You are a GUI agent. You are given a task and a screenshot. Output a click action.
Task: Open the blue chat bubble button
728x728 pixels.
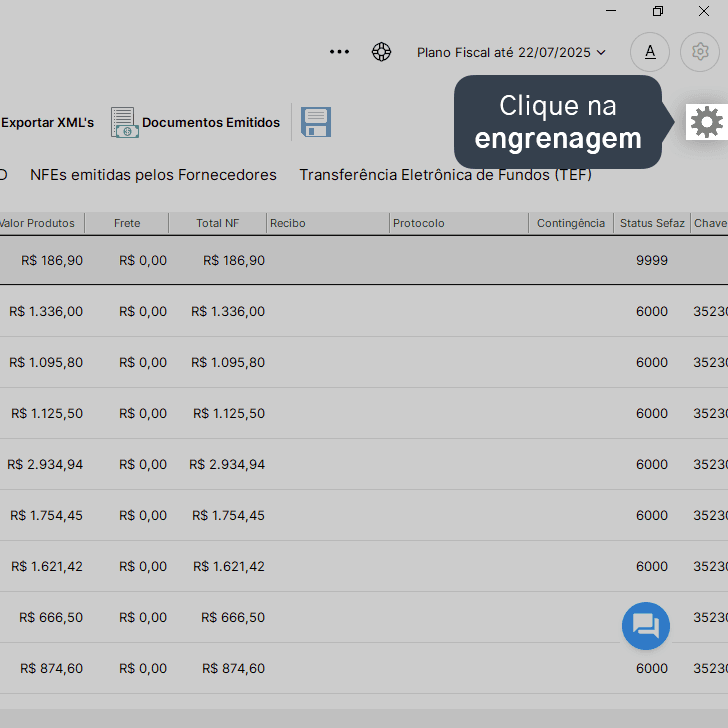pyautogui.click(x=646, y=626)
